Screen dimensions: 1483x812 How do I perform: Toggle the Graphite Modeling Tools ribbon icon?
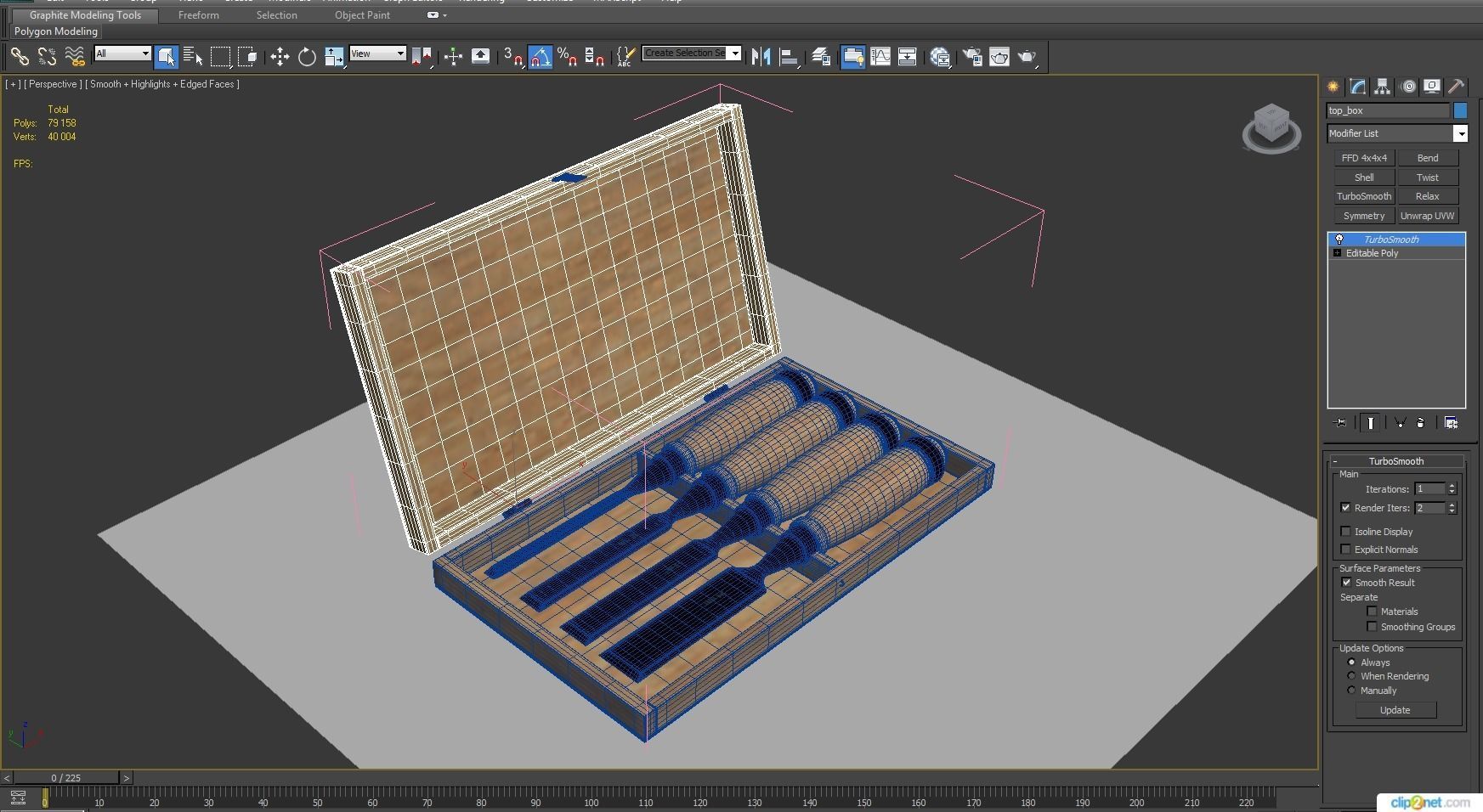tap(852, 57)
